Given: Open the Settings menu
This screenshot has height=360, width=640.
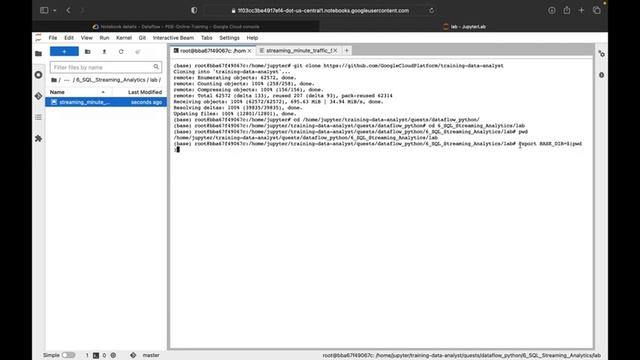Looking at the screenshot, I should click(x=229, y=38).
